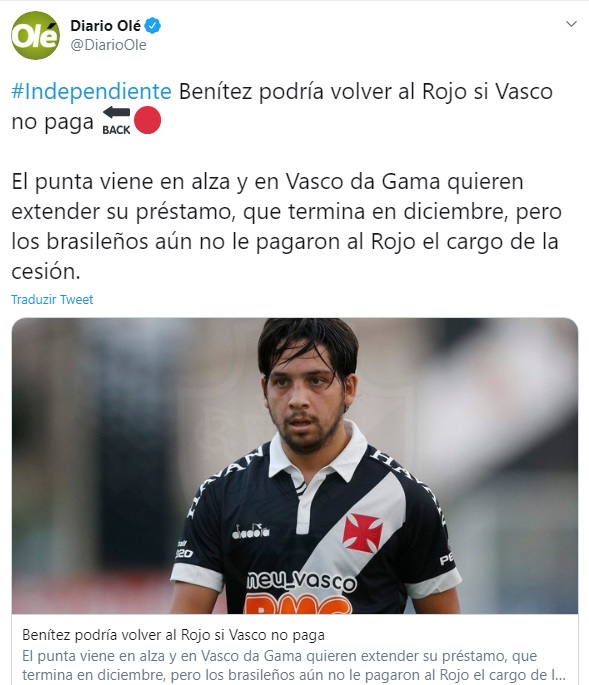Click the paragraph starting El punta viene

287,226
